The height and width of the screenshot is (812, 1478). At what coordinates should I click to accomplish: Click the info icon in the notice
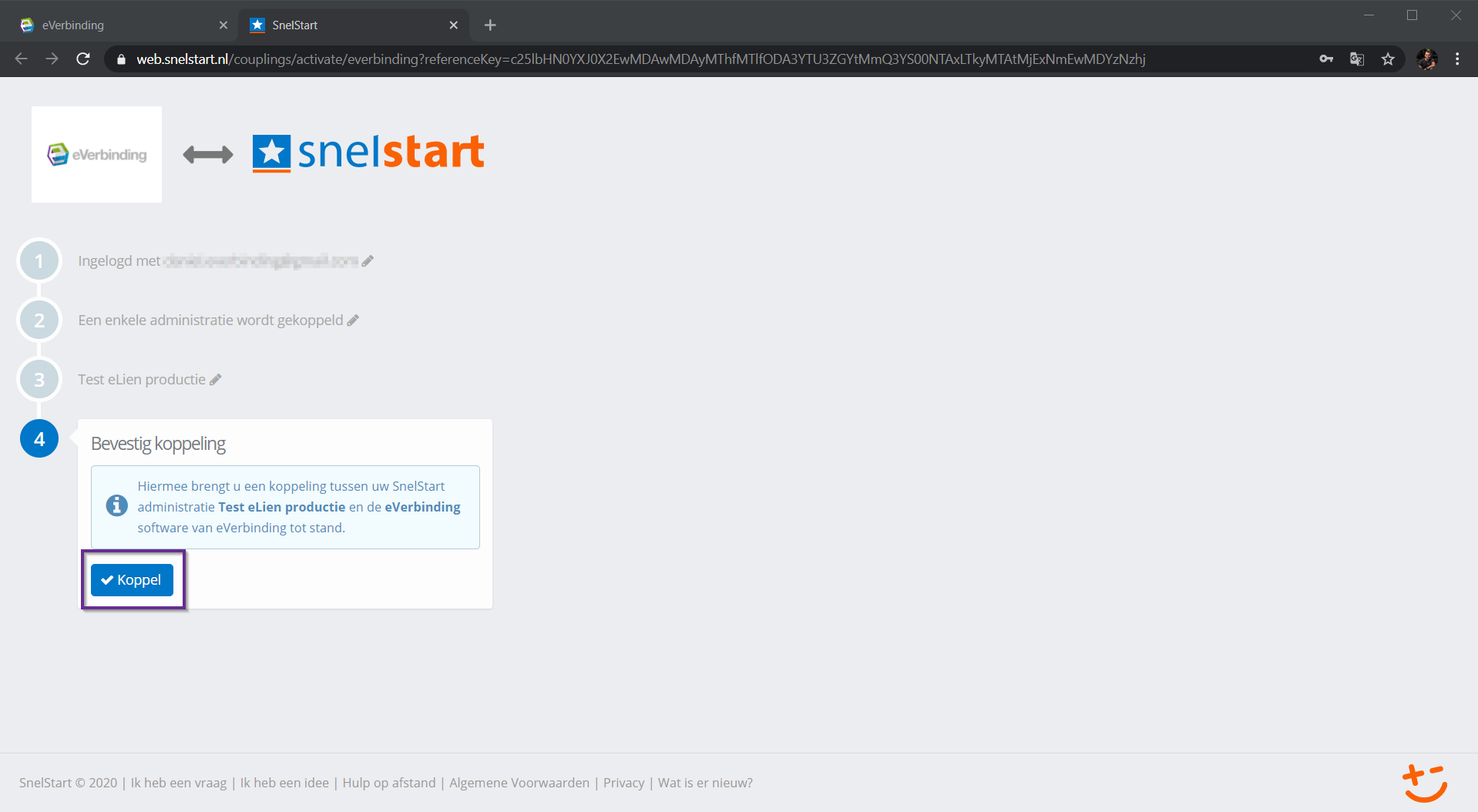(117, 506)
